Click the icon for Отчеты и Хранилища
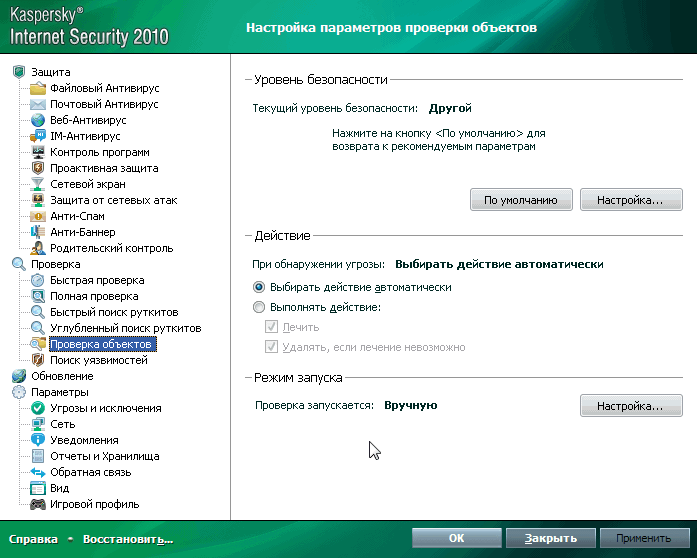 [x=38, y=456]
